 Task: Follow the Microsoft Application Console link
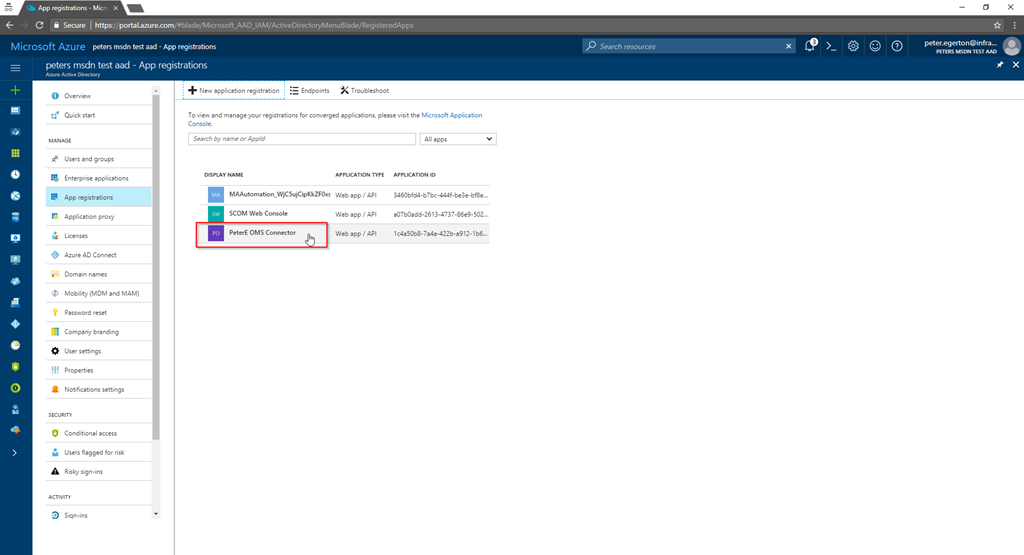click(x=451, y=115)
